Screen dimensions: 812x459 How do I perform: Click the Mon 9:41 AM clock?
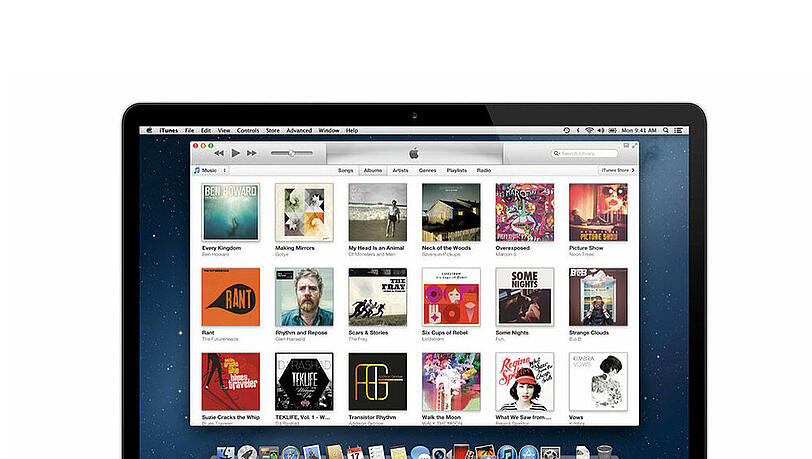coord(639,131)
